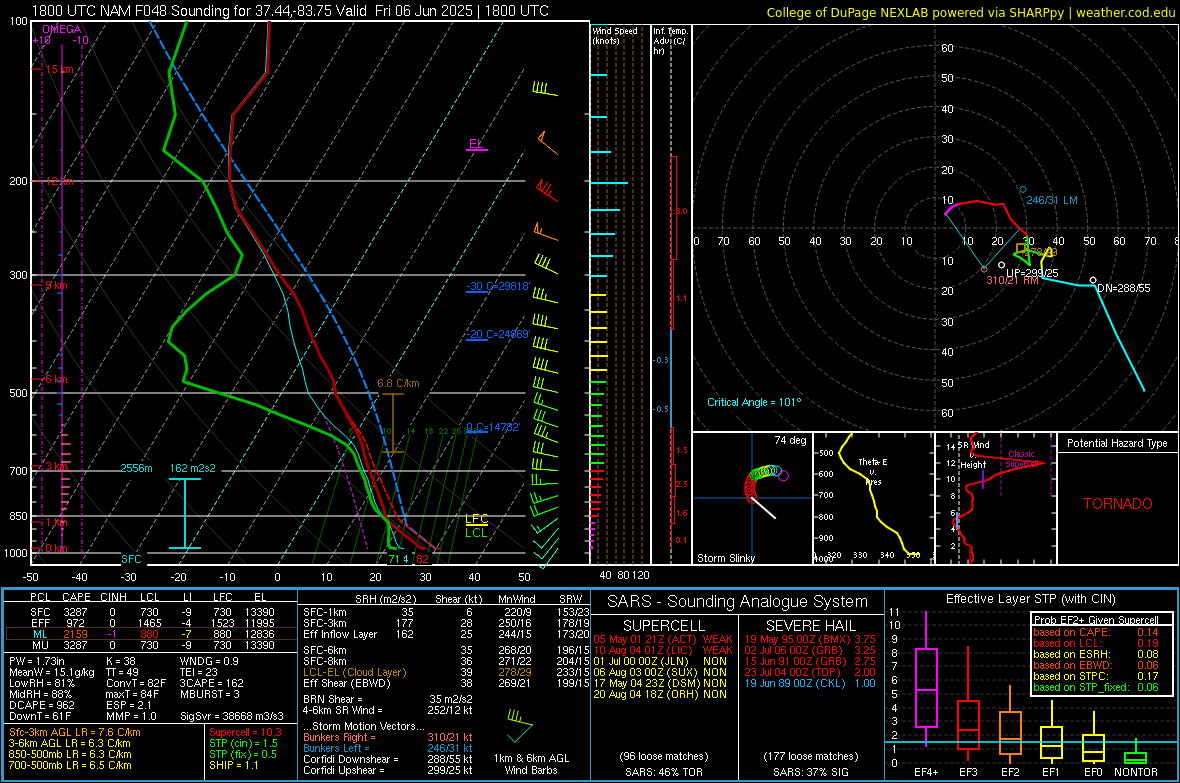The image size is (1180, 783).
Task: Click the Storm Slinky panel label
Action: pyautogui.click(x=726, y=558)
